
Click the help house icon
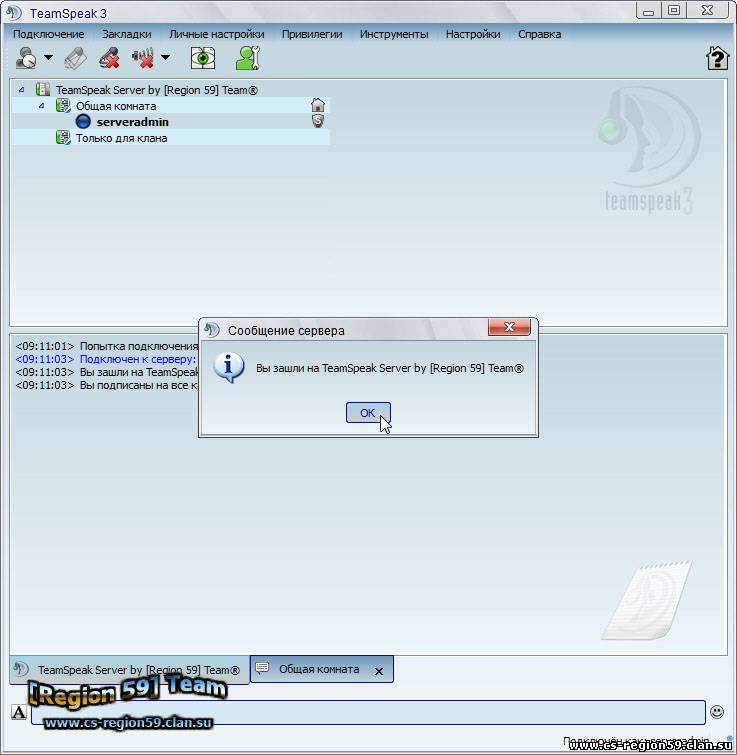717,58
